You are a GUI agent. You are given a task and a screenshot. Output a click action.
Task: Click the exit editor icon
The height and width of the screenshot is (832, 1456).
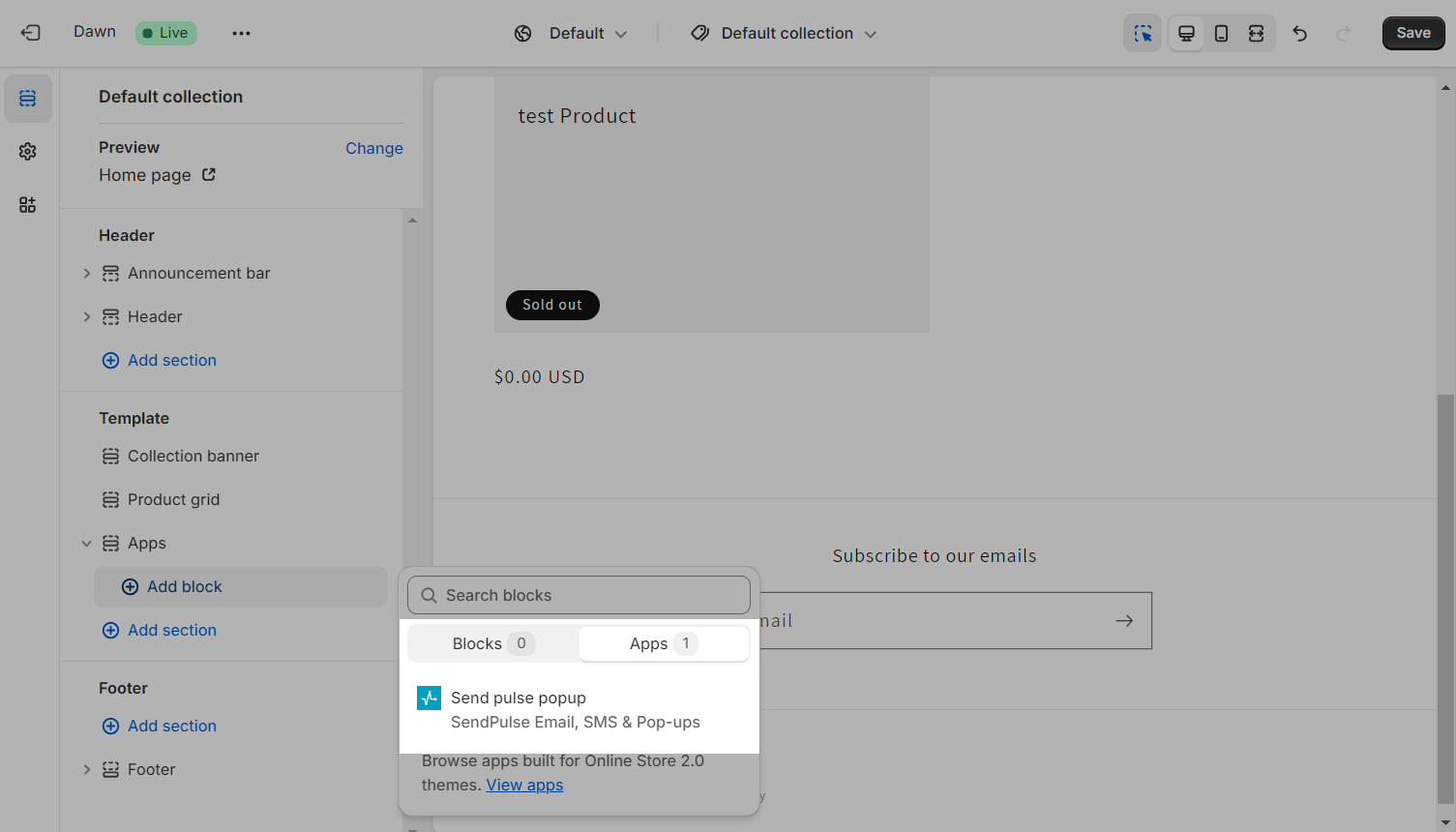(30, 33)
